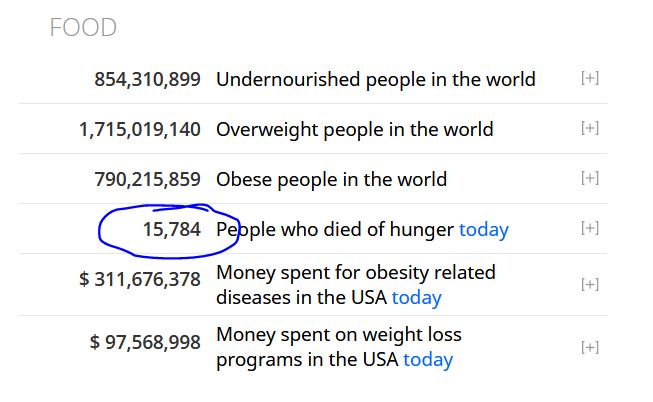Expand the People who died of hunger [+]
The image size is (653, 402).
point(590,228)
